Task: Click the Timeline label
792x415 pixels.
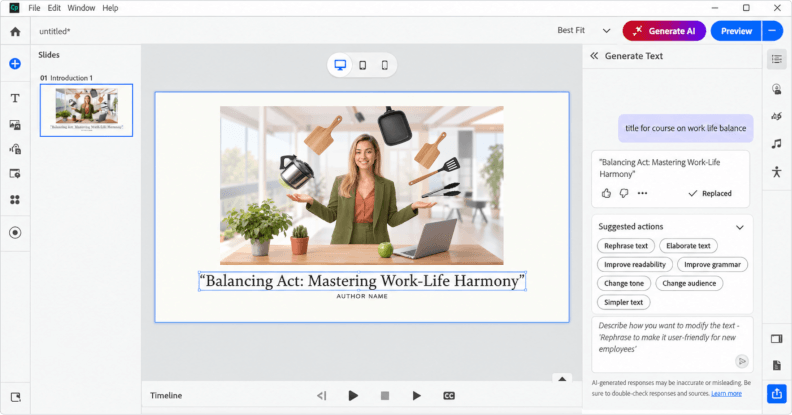Action: [x=166, y=396]
